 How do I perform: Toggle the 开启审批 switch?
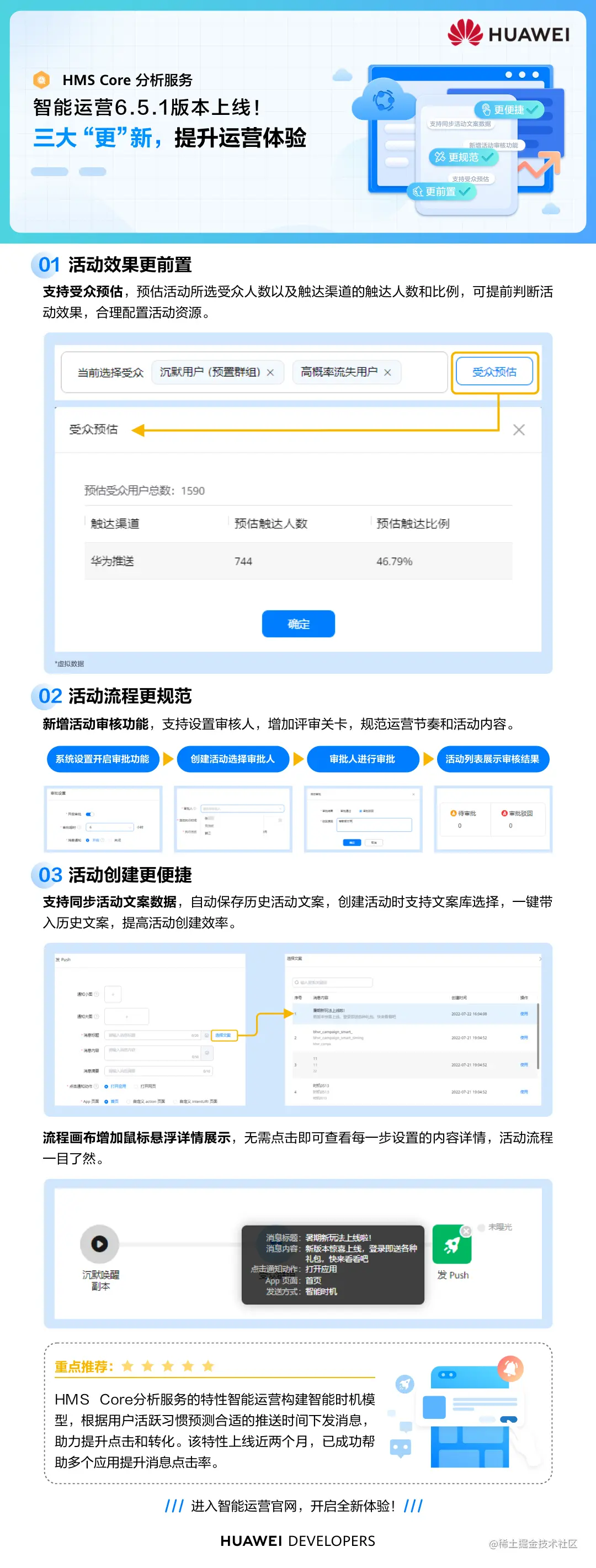pyautogui.click(x=89, y=814)
